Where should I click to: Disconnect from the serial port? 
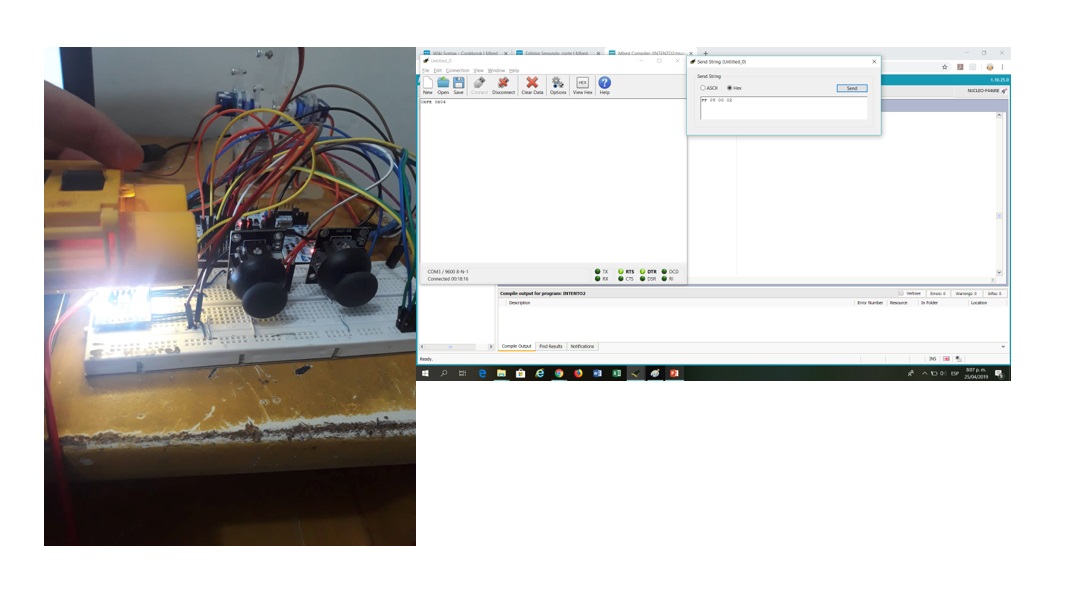point(503,85)
